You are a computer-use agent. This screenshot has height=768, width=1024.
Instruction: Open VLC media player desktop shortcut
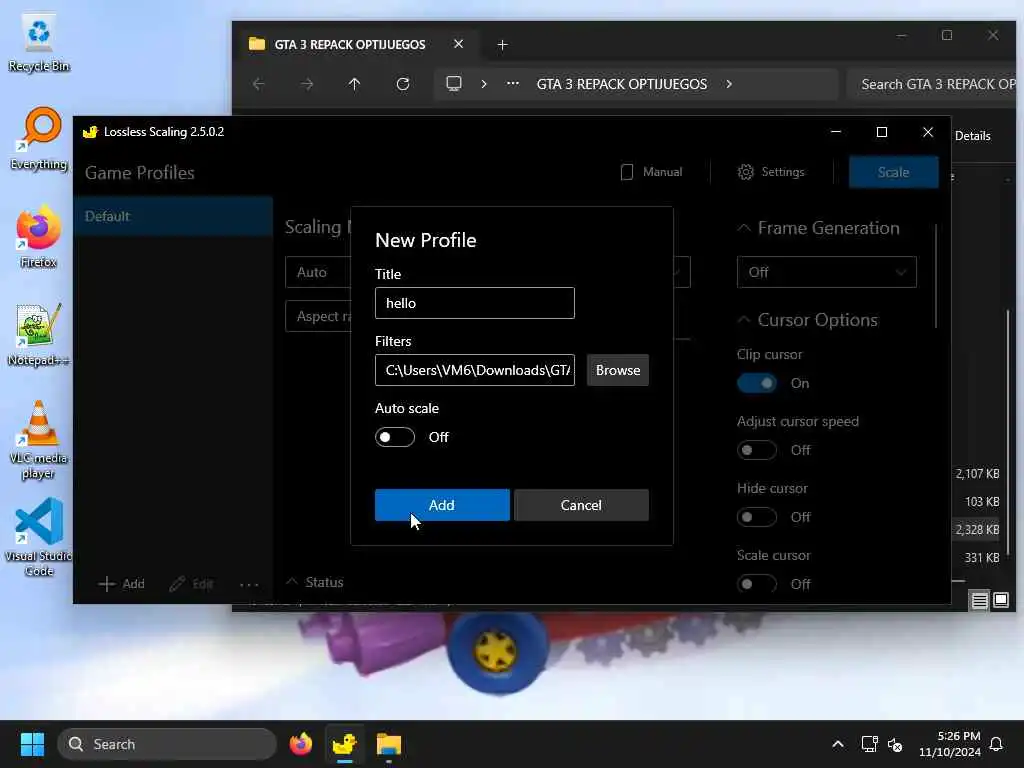(x=39, y=440)
